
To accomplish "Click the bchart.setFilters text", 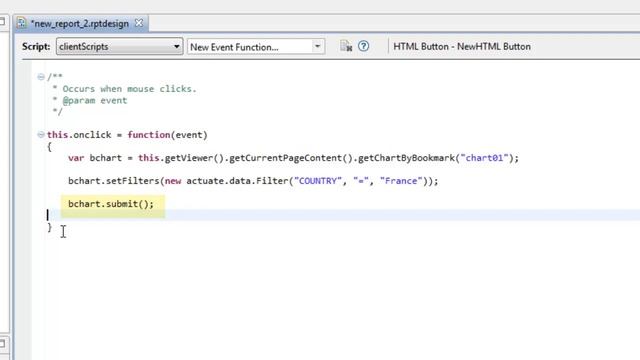I will 113,181.
